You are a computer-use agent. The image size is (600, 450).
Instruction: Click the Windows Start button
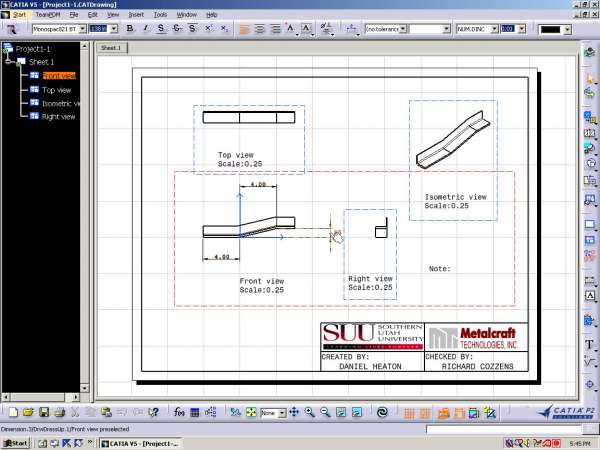(x=16, y=443)
